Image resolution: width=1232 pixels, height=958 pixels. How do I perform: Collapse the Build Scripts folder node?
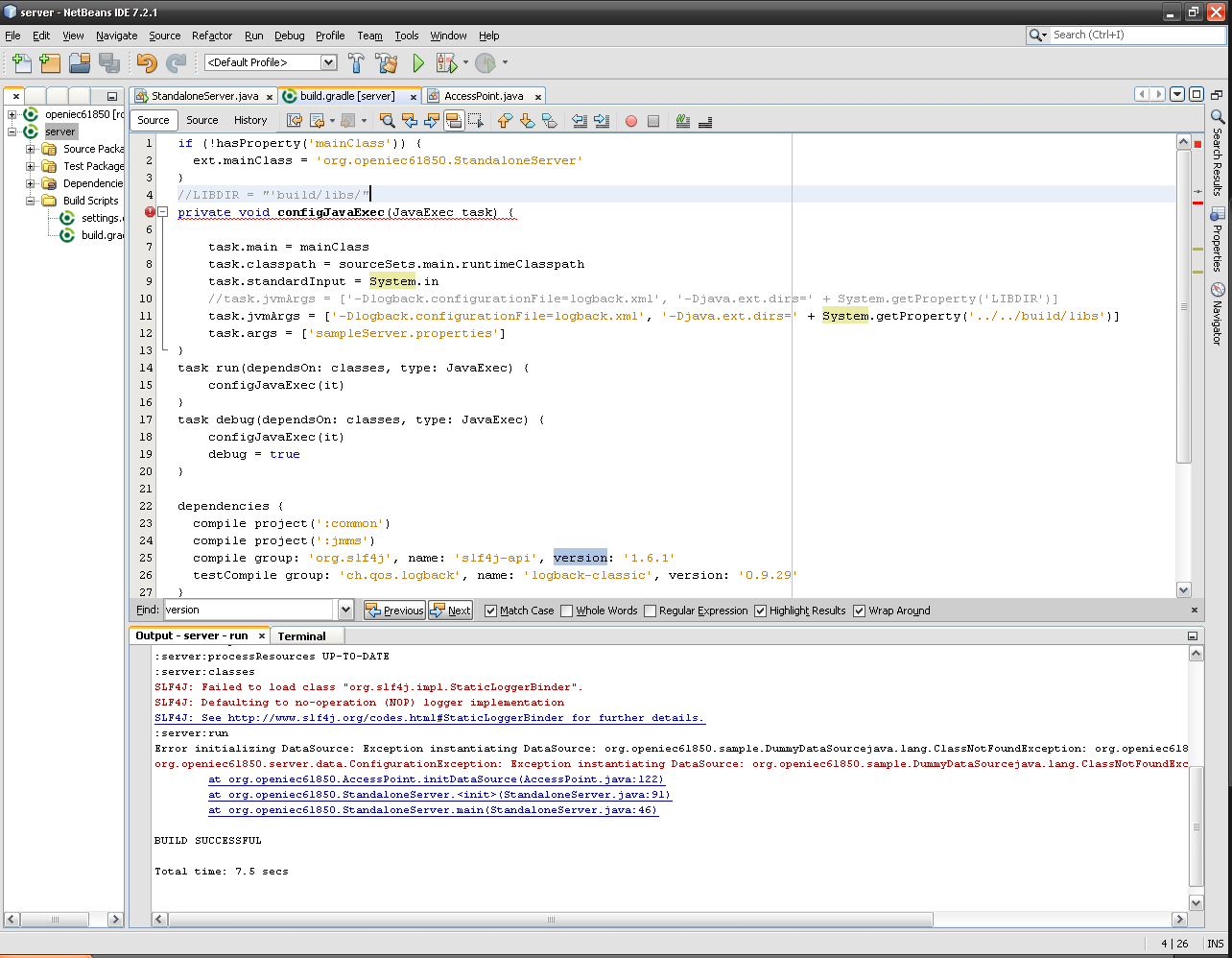click(x=31, y=201)
